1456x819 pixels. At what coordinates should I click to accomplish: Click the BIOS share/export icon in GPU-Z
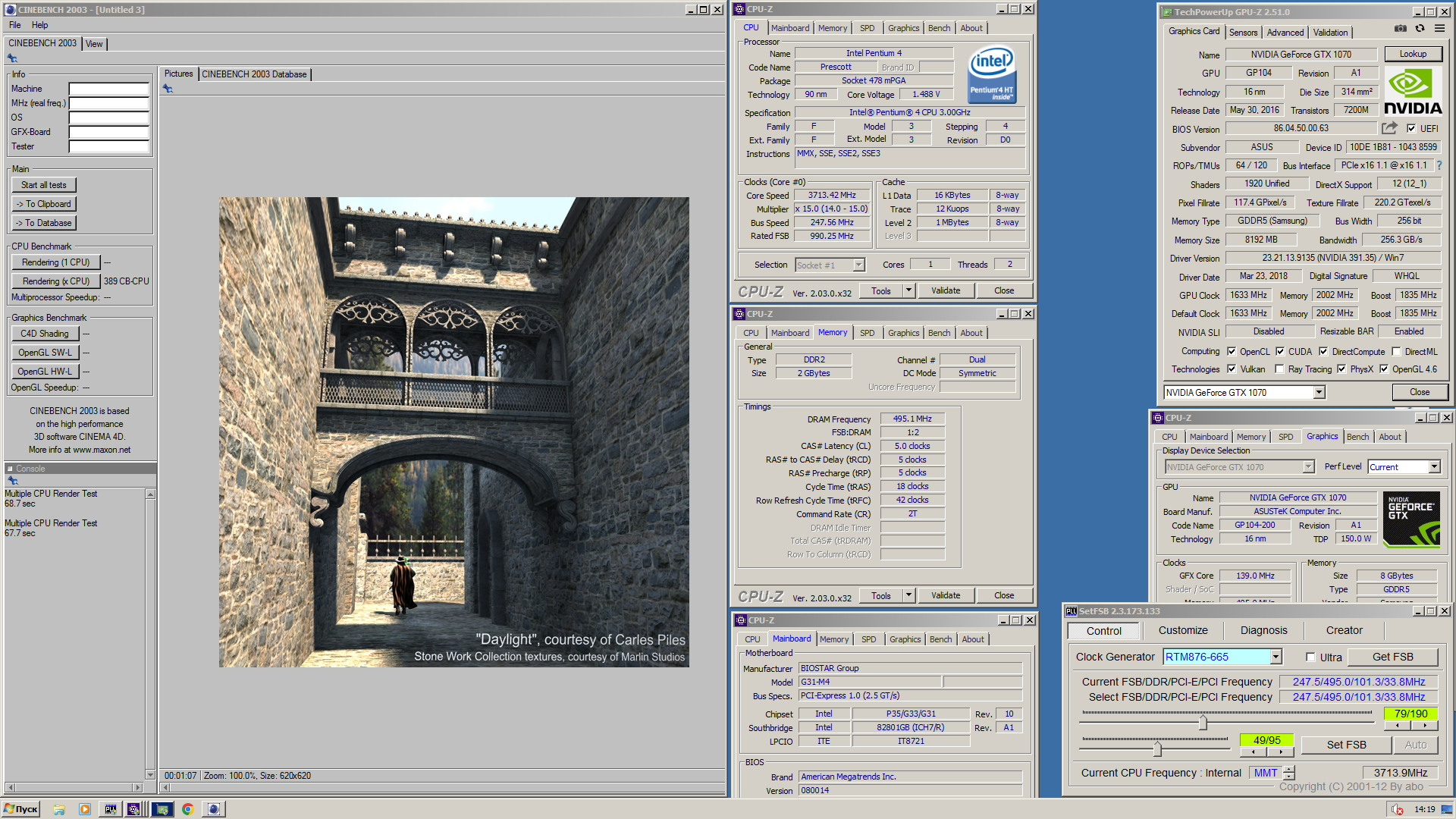(x=1389, y=128)
